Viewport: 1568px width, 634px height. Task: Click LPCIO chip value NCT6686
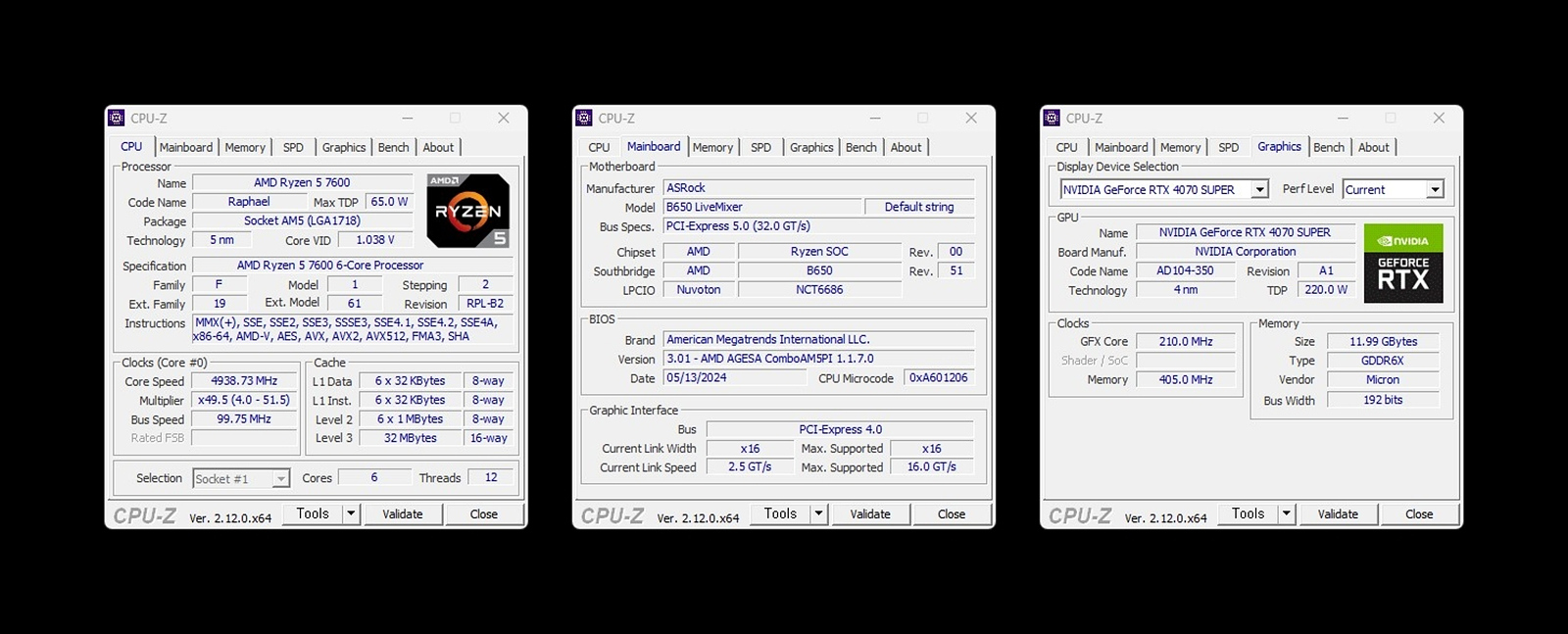tap(819, 290)
